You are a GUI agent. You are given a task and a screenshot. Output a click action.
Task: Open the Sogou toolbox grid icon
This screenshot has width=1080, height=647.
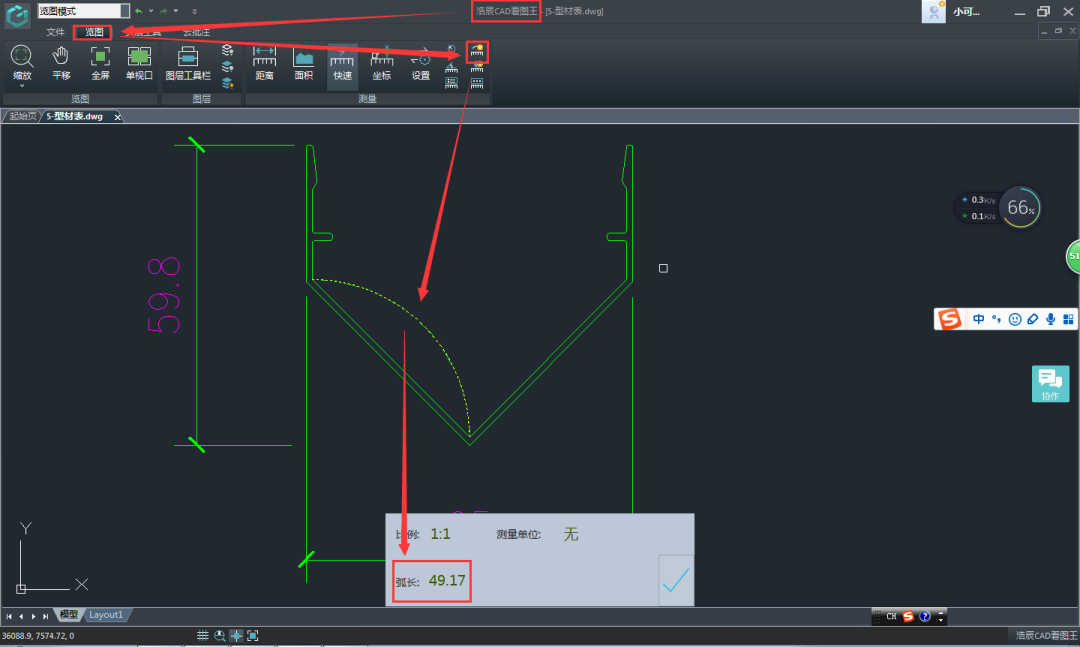click(1068, 319)
